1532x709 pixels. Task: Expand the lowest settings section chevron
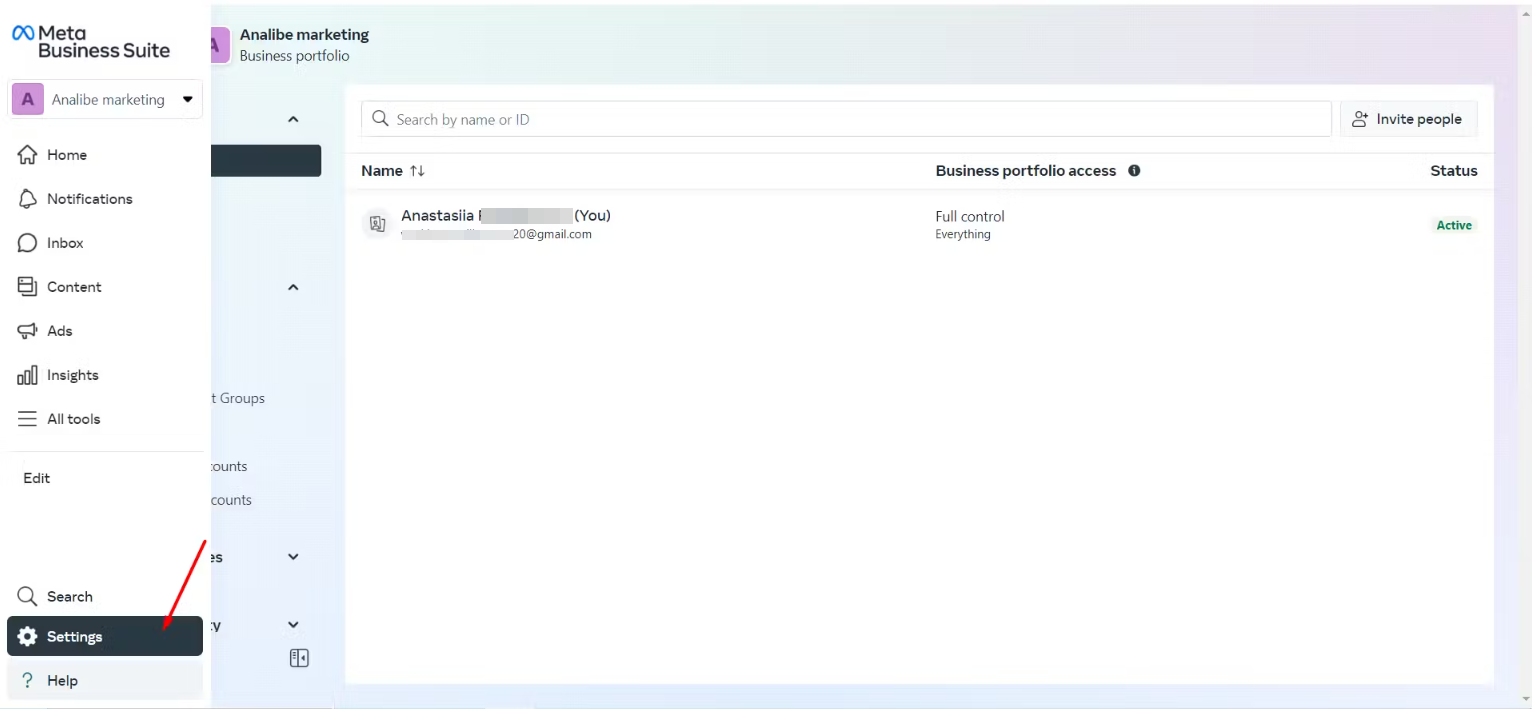(293, 625)
